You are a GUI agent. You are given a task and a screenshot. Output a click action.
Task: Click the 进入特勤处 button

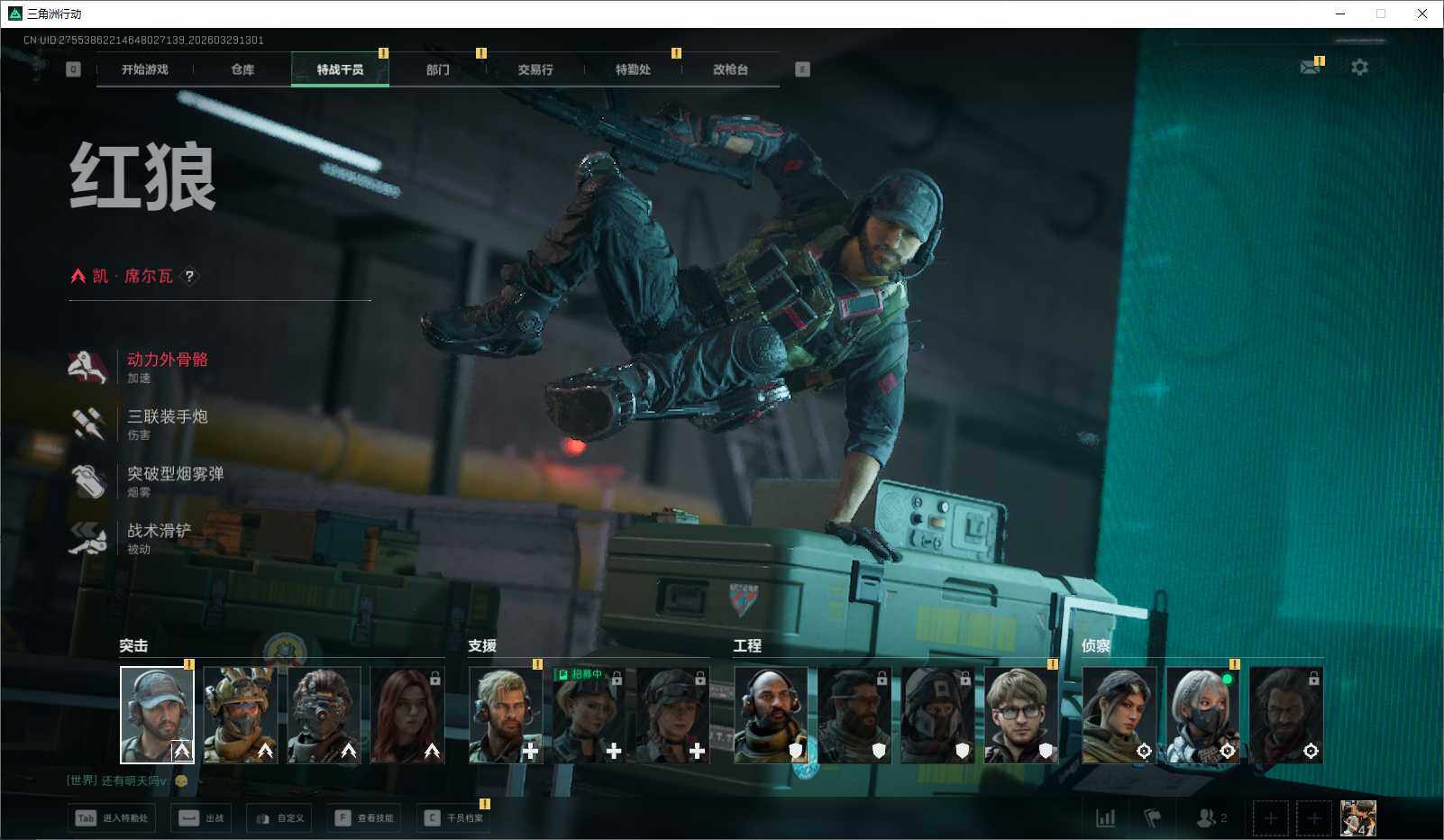(112, 818)
